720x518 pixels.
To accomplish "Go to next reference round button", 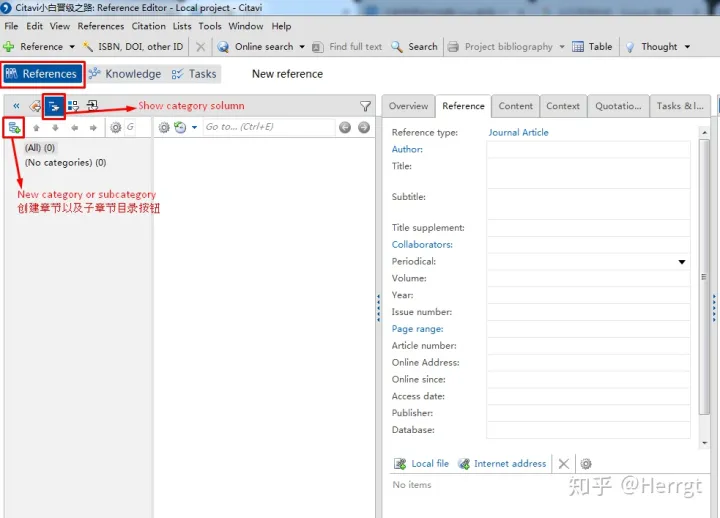I will click(364, 127).
